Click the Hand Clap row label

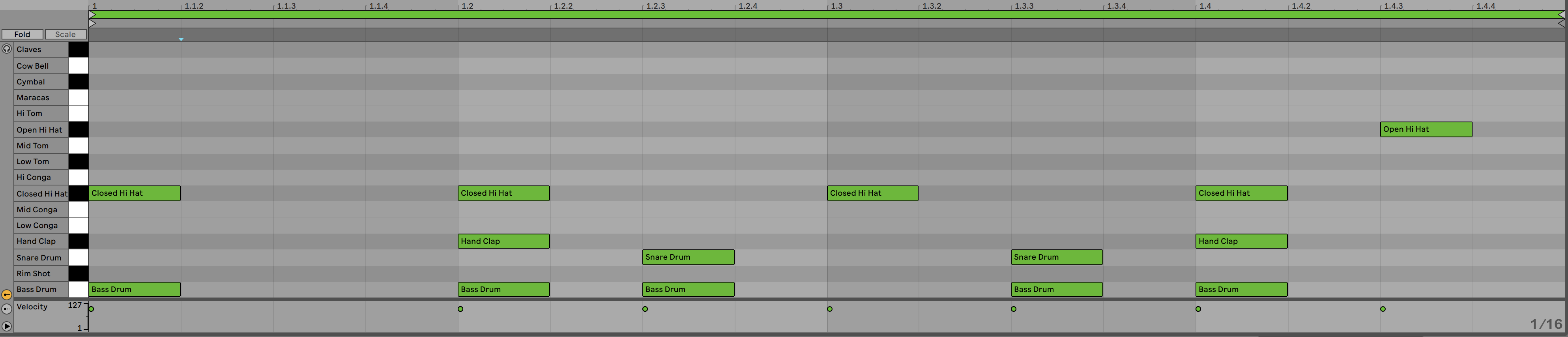coord(36,241)
